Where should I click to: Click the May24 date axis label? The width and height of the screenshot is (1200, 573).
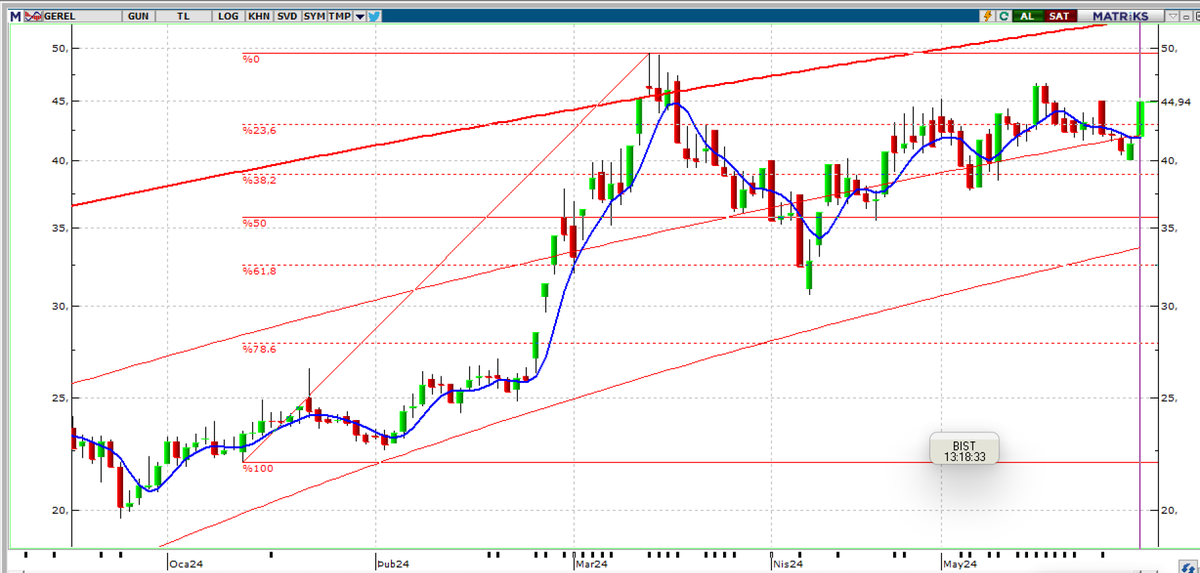point(959,564)
